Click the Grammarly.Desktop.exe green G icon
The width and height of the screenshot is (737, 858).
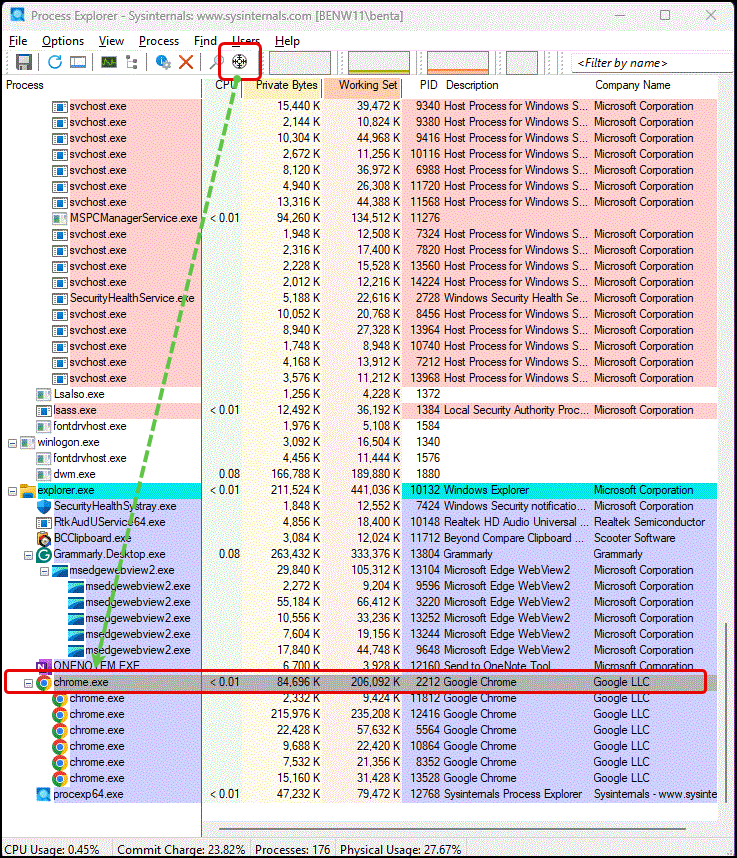[44, 555]
